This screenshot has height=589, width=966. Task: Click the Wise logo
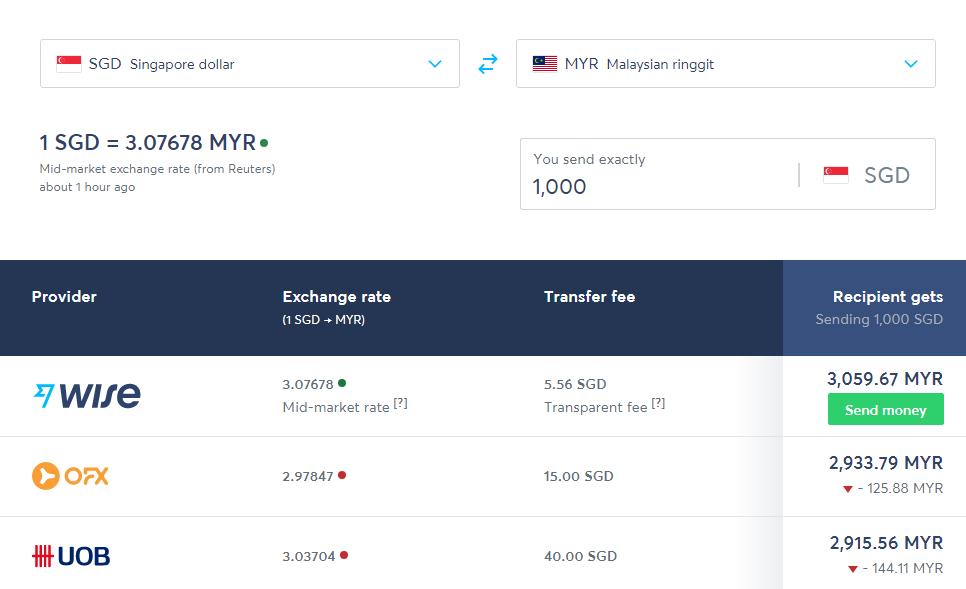tap(87, 395)
